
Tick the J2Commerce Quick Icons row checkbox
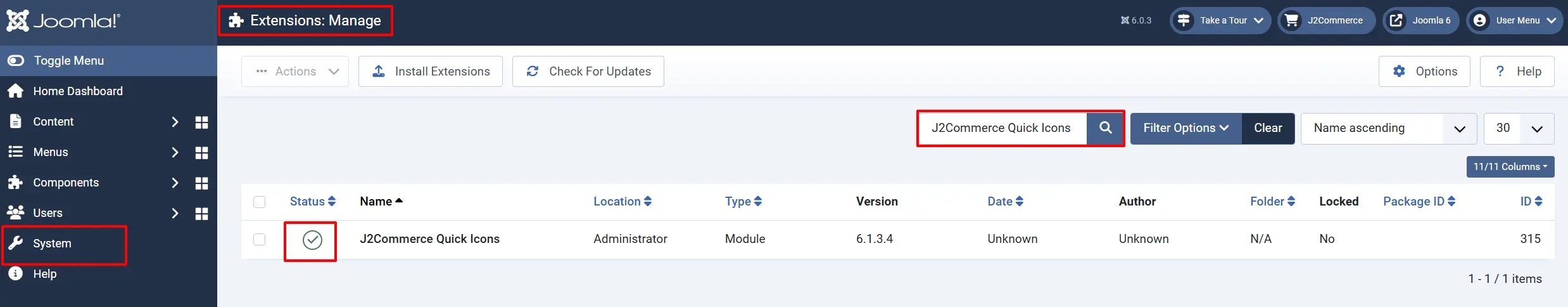click(x=259, y=239)
